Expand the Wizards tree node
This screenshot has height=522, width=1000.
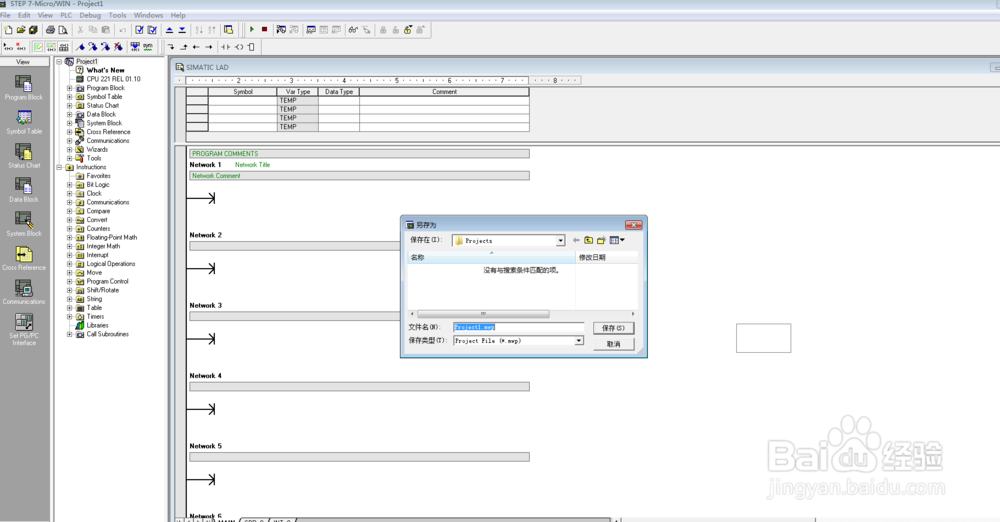tap(70, 149)
